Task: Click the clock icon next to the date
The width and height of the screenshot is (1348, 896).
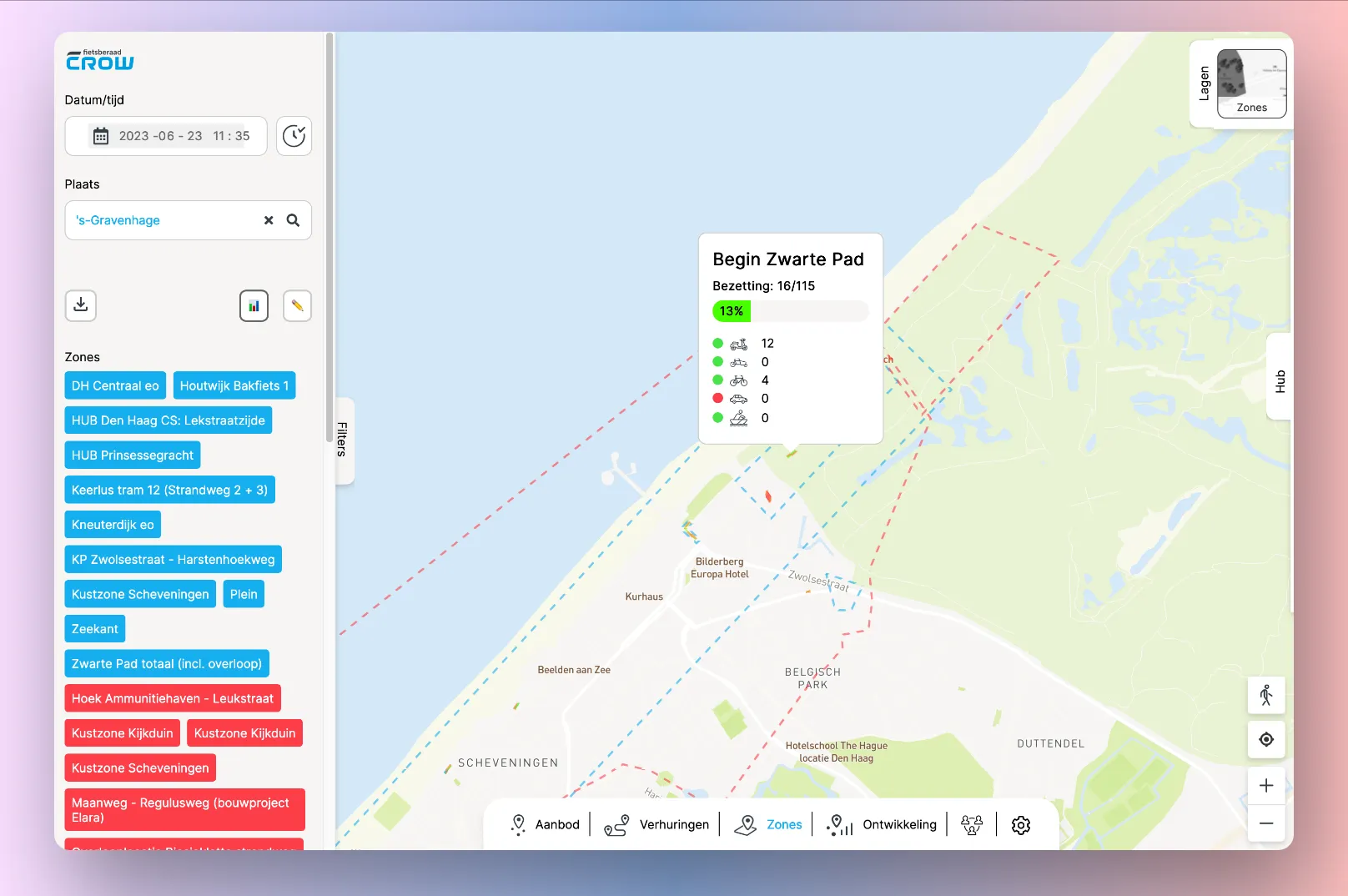Action: pos(294,136)
